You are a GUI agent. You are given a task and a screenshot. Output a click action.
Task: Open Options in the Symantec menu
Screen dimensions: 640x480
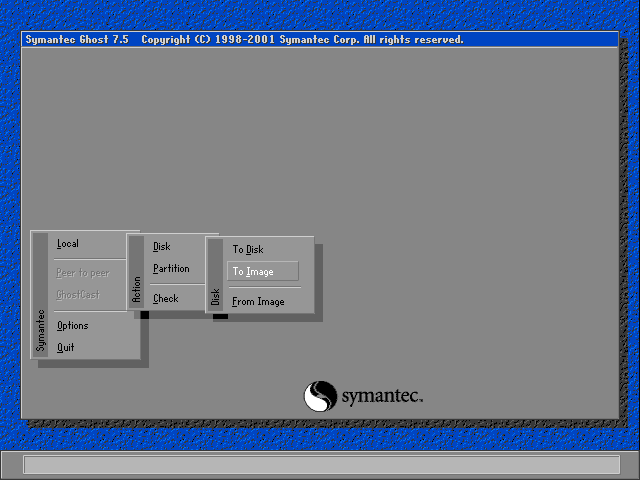click(73, 325)
